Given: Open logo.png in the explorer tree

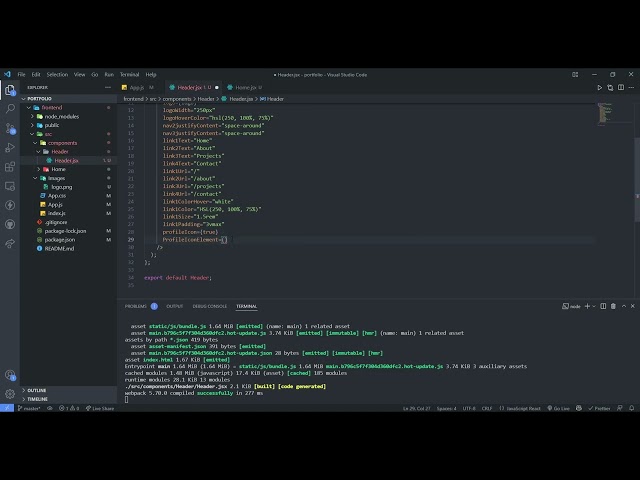Looking at the screenshot, I should tap(62, 187).
